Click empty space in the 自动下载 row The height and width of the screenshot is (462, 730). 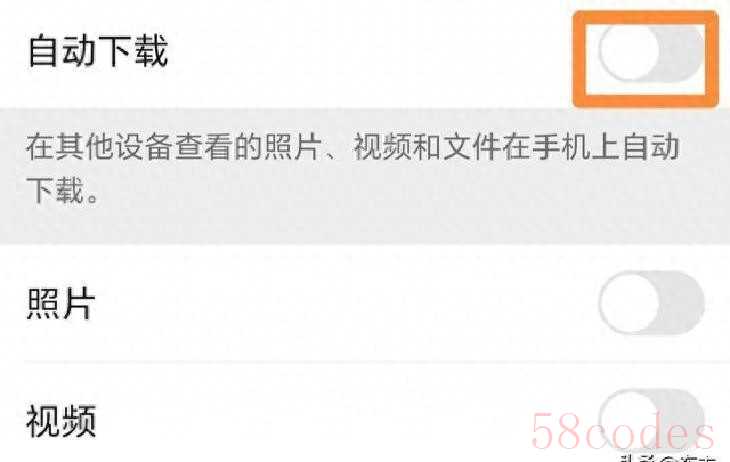coord(368,53)
